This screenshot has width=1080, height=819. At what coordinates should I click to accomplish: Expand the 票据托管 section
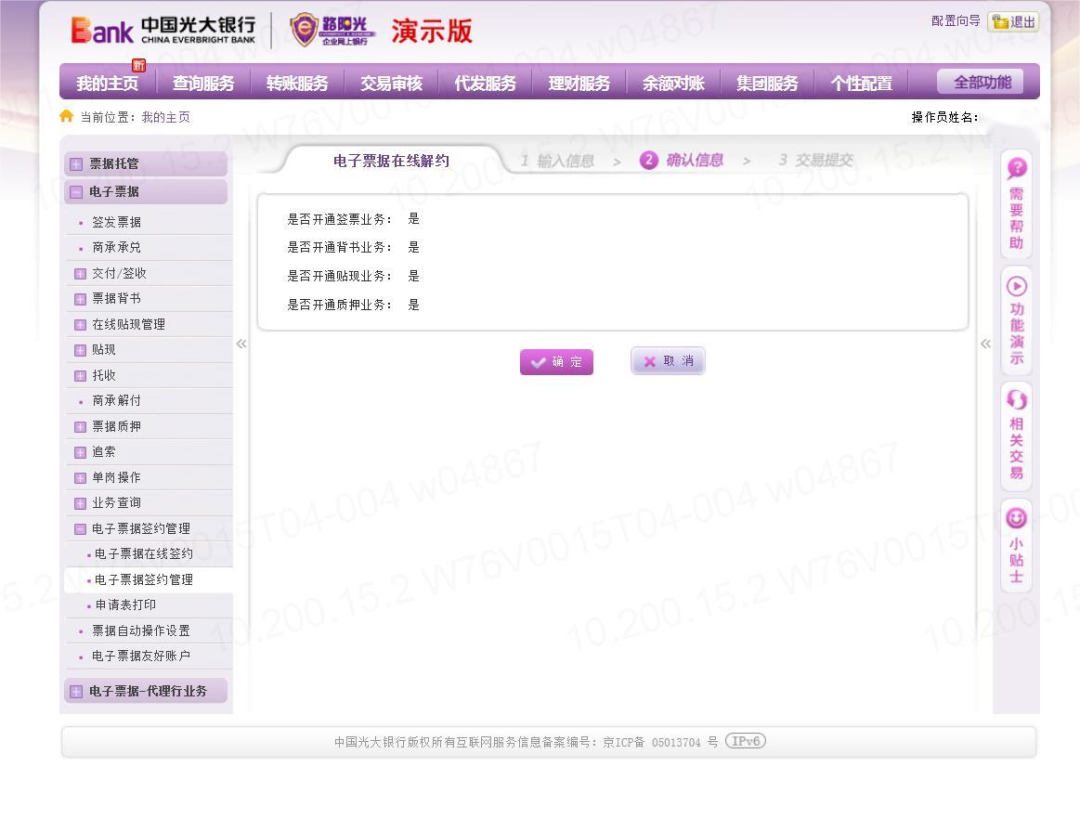[x=76, y=164]
